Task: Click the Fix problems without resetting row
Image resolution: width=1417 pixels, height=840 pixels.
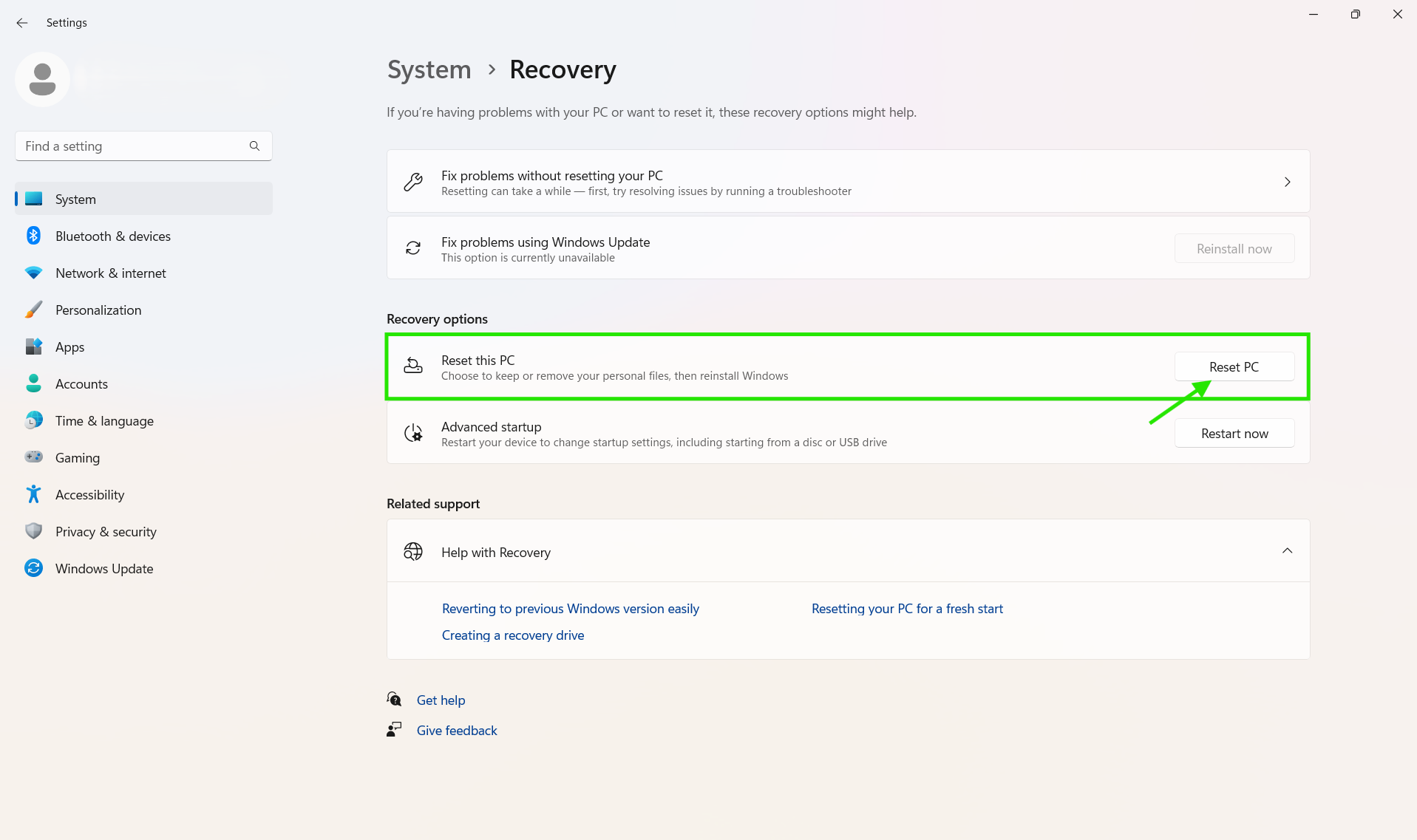Action: pos(848,182)
